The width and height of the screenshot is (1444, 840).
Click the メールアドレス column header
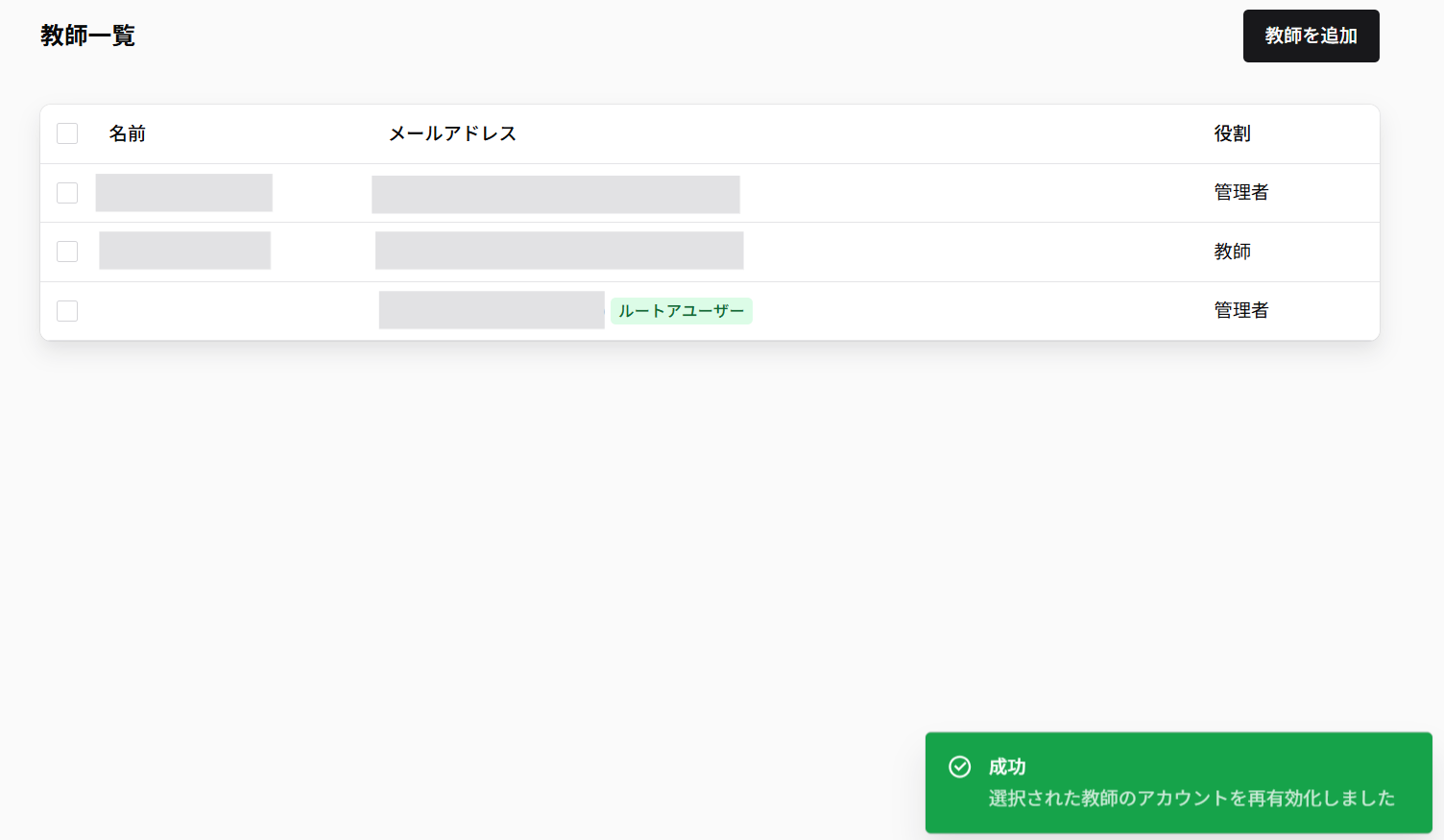451,133
